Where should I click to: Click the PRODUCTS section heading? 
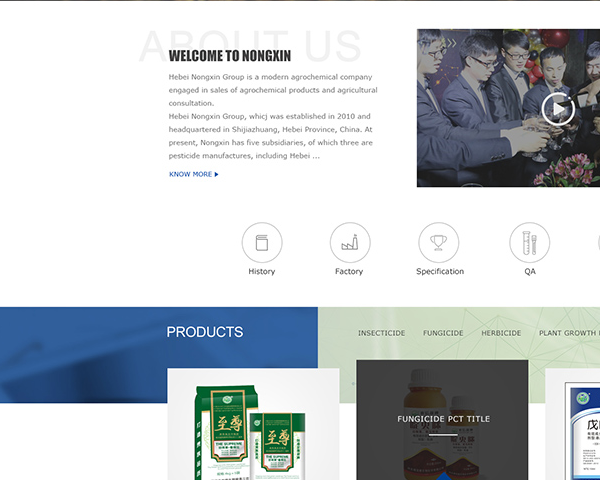[x=205, y=332]
